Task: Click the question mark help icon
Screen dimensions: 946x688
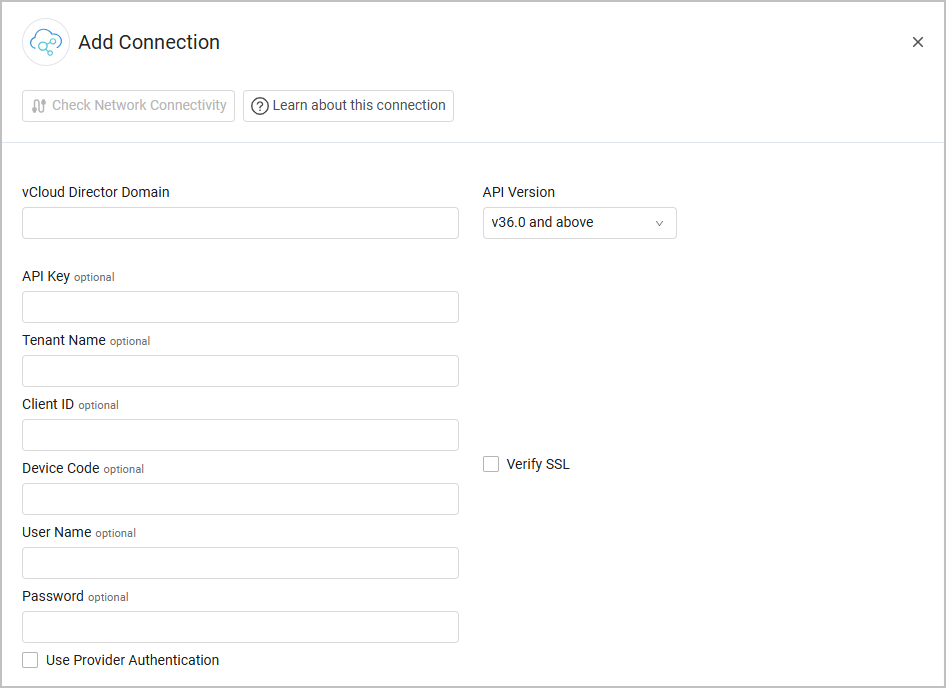Action: pos(260,106)
